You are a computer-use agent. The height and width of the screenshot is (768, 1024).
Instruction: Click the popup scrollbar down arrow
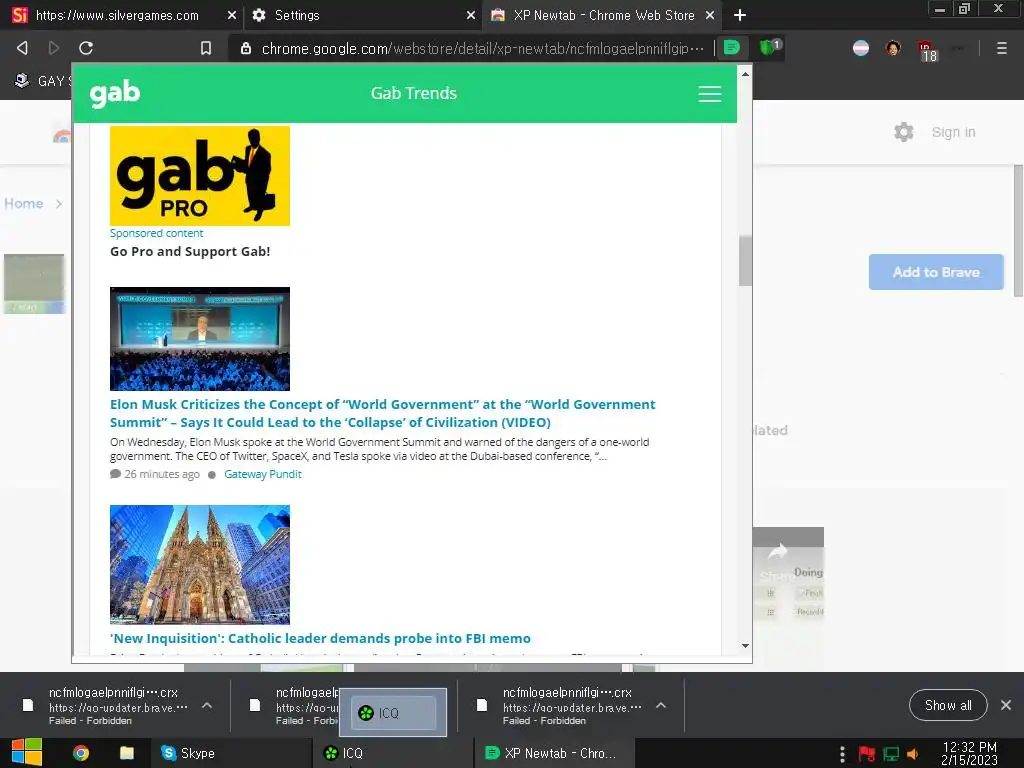[745, 646]
